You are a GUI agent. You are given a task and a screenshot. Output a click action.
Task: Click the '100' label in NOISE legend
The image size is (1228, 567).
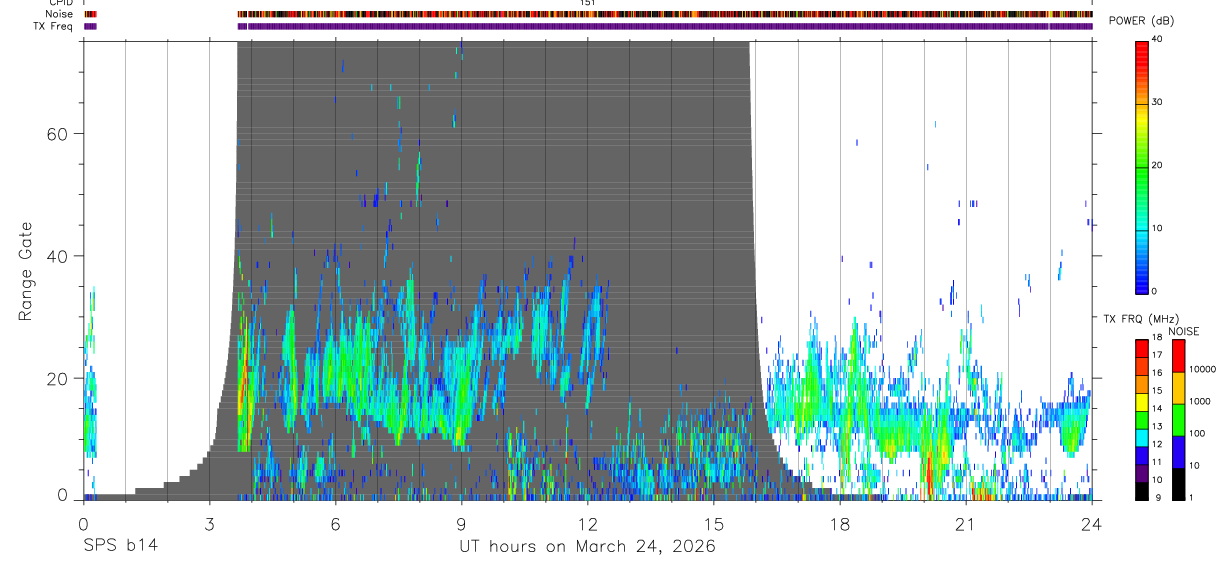click(1197, 433)
